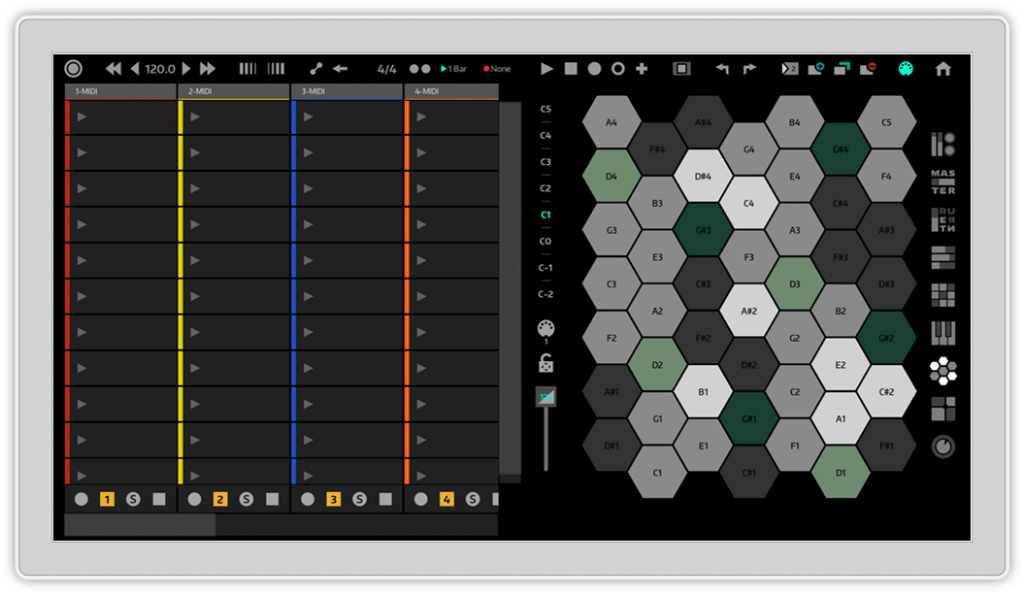Click the home icon in top toolbar
Screen dimensions: 1024x596
pos(942,69)
